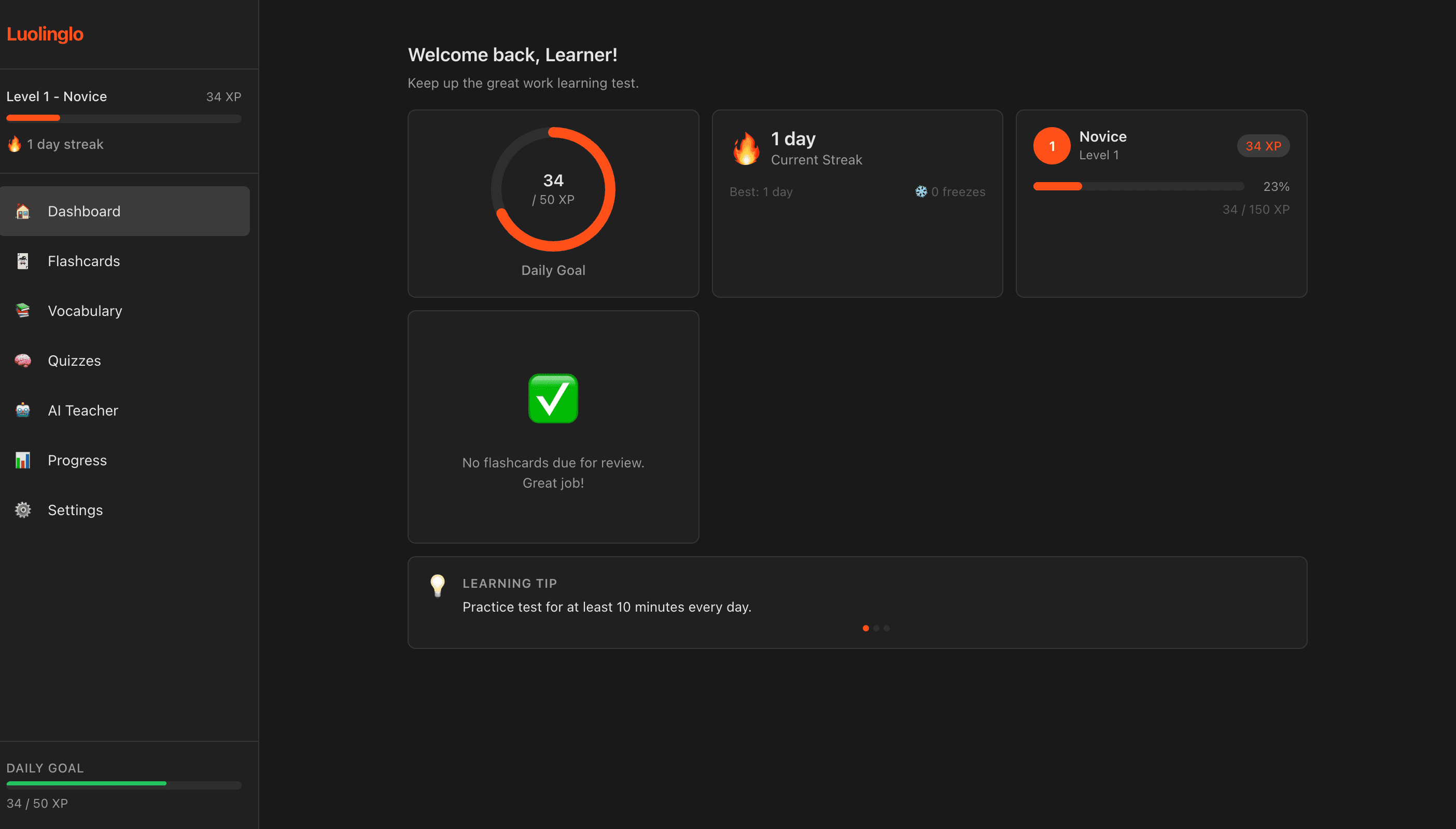
Task: Click the "Welcome back, Learner!" heading
Action: tap(513, 54)
